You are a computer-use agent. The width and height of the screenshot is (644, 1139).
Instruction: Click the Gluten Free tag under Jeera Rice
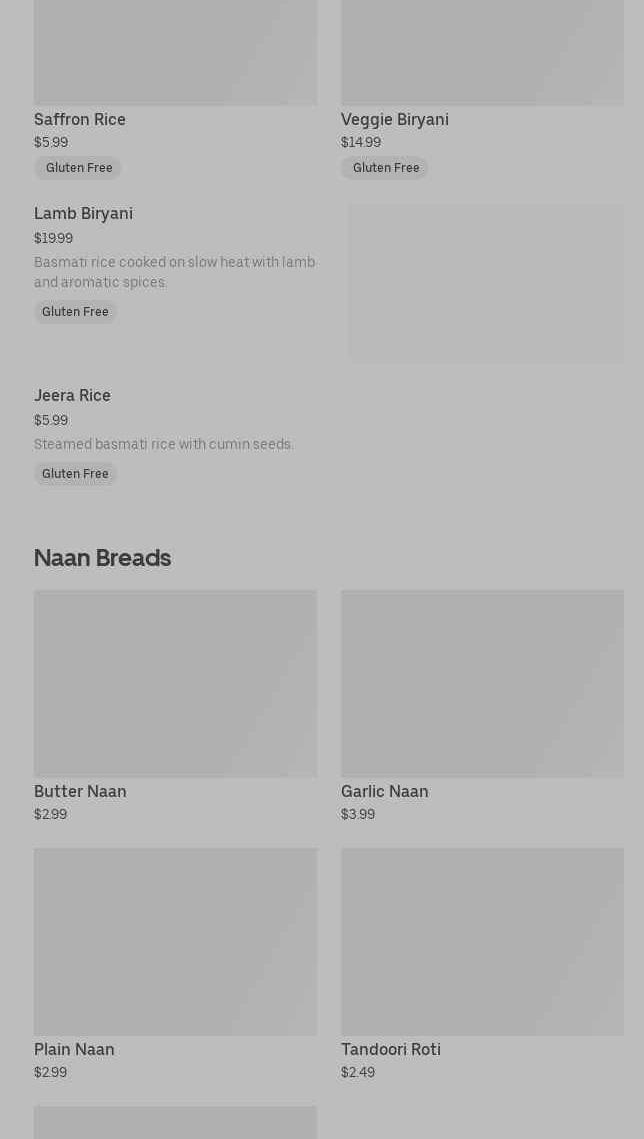tap(75, 474)
